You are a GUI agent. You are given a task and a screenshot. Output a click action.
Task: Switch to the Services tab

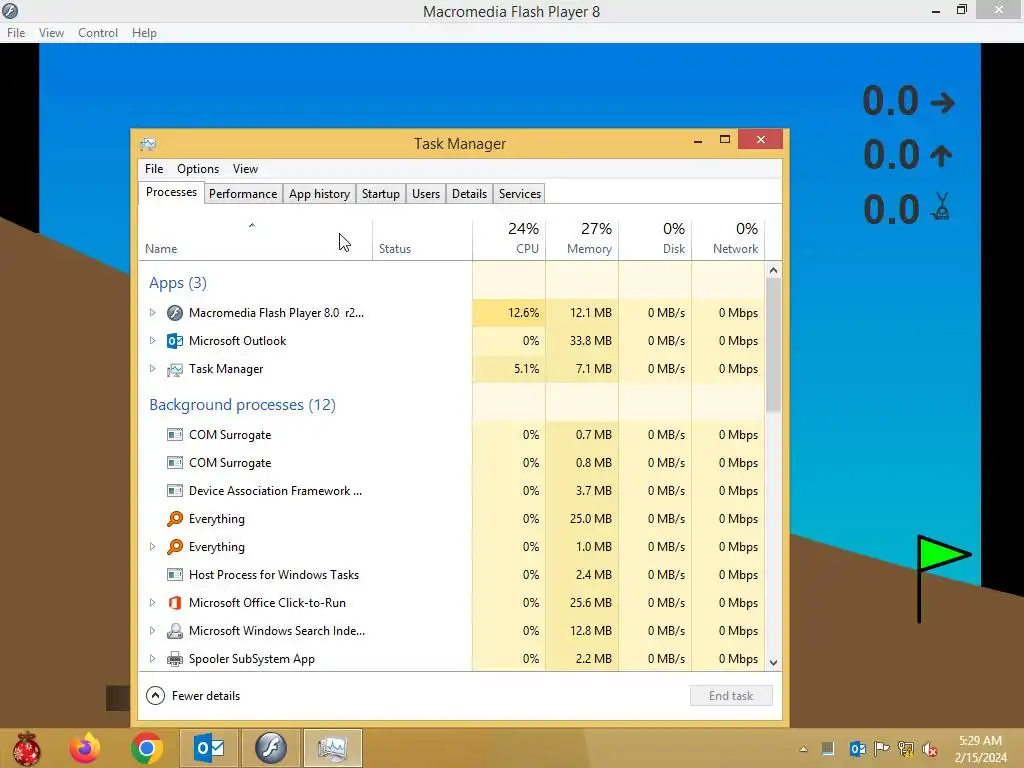(520, 194)
